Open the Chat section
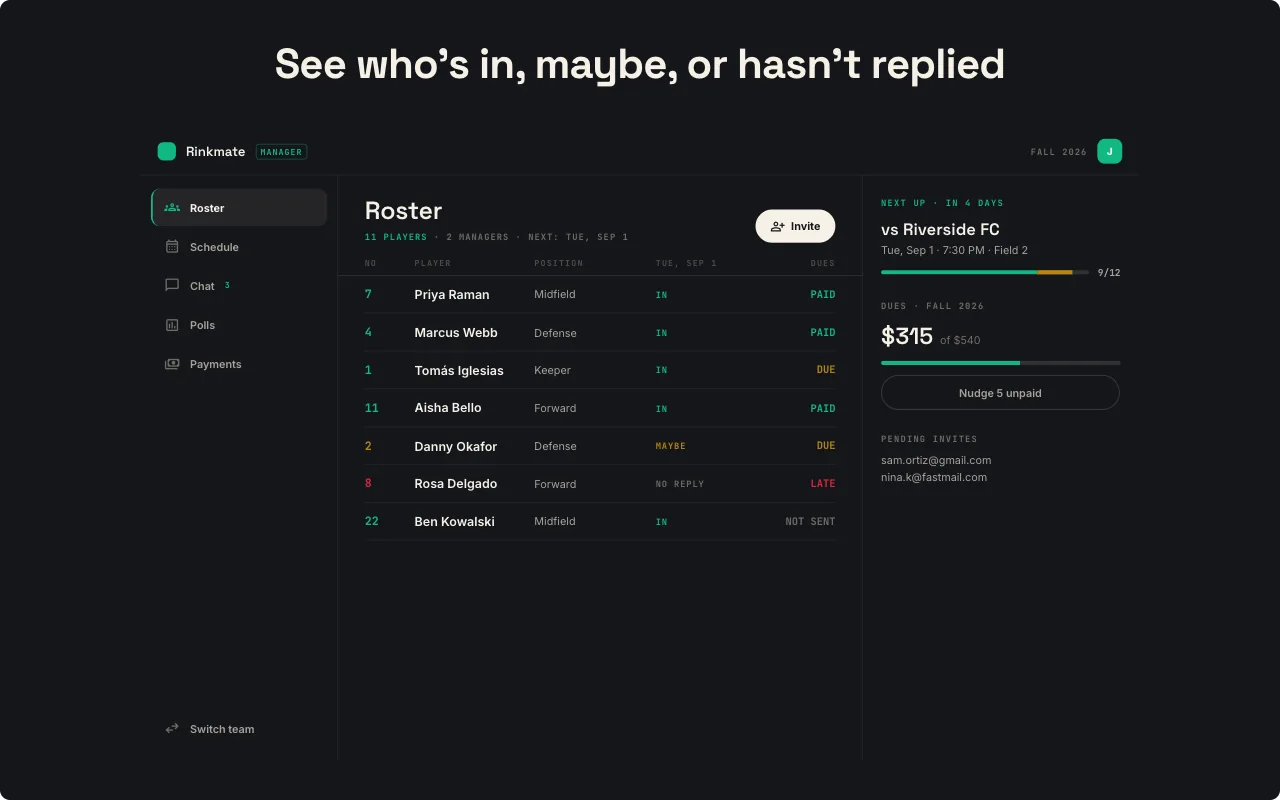 [239, 286]
